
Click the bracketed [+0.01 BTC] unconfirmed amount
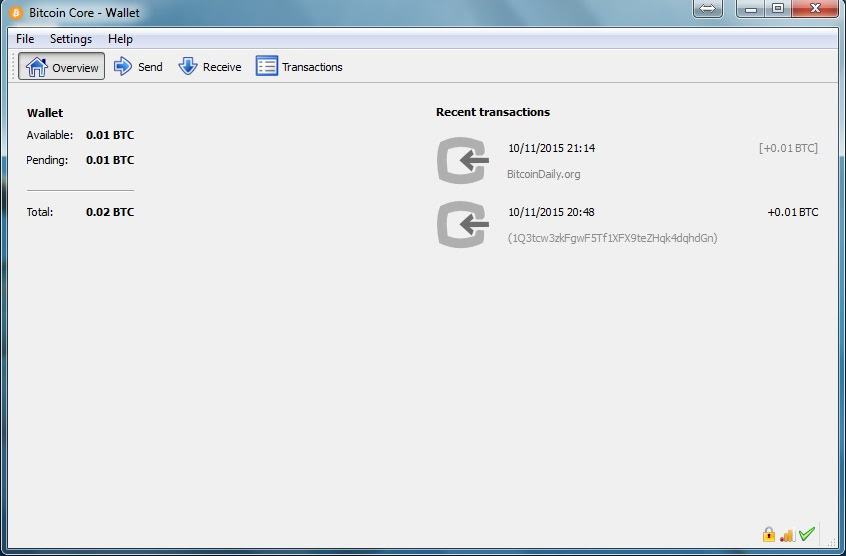point(788,148)
